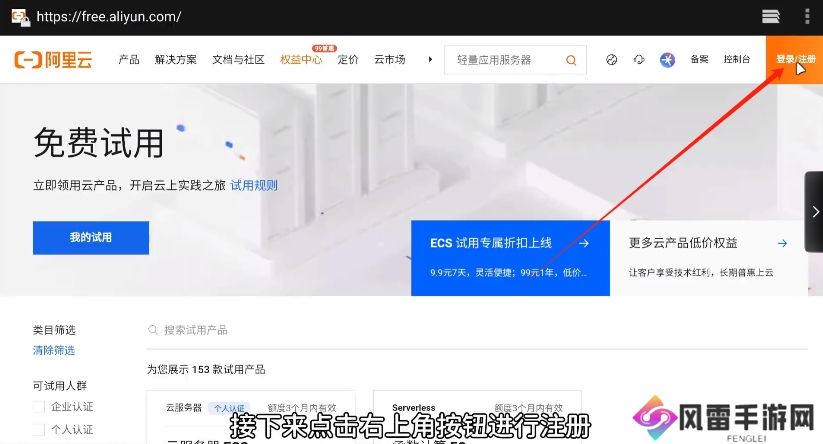Expand more navigation items with the triangle arrow
The image size is (823, 444).
click(x=430, y=60)
